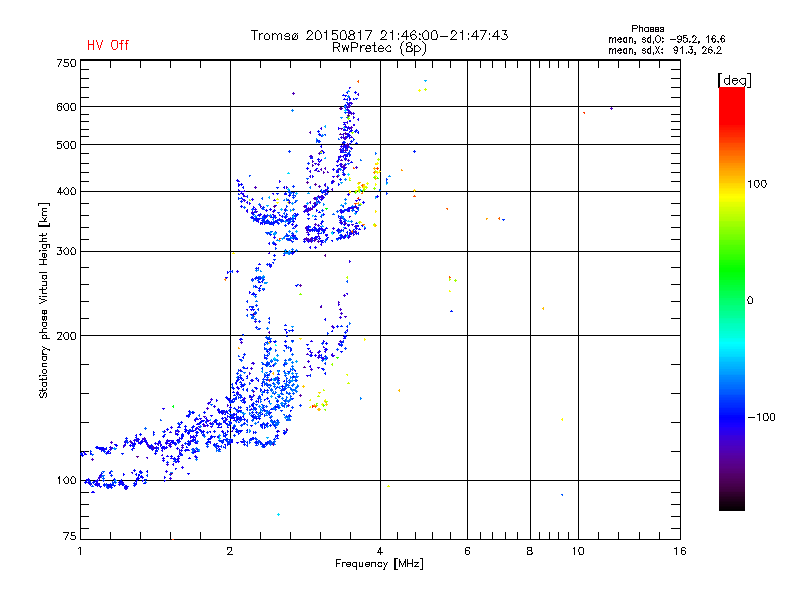The height and width of the screenshot is (600, 800).
Task: Click the y-axis label '750'
Action: 66,64
